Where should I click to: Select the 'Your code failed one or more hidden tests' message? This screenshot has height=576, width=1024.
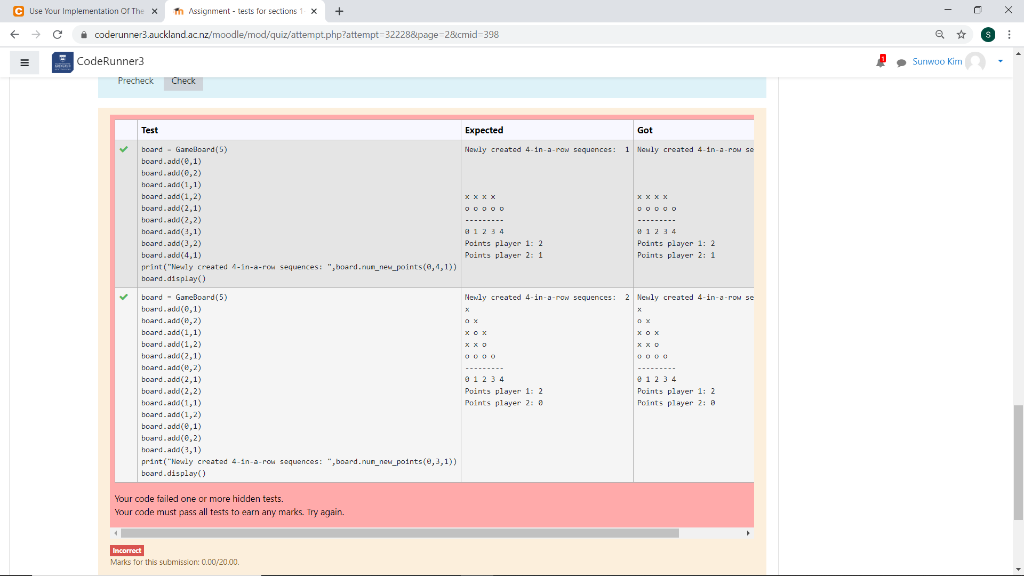click(199, 499)
